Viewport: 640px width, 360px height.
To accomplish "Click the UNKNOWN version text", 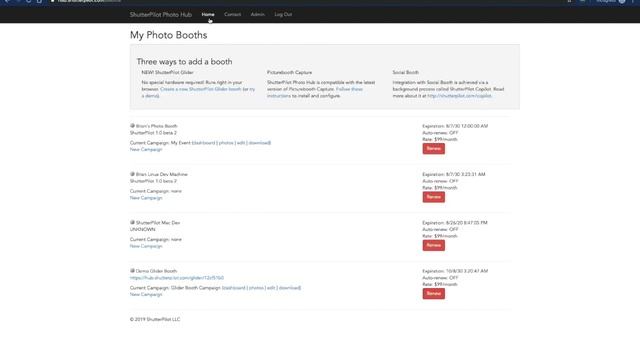I will click(x=142, y=229).
